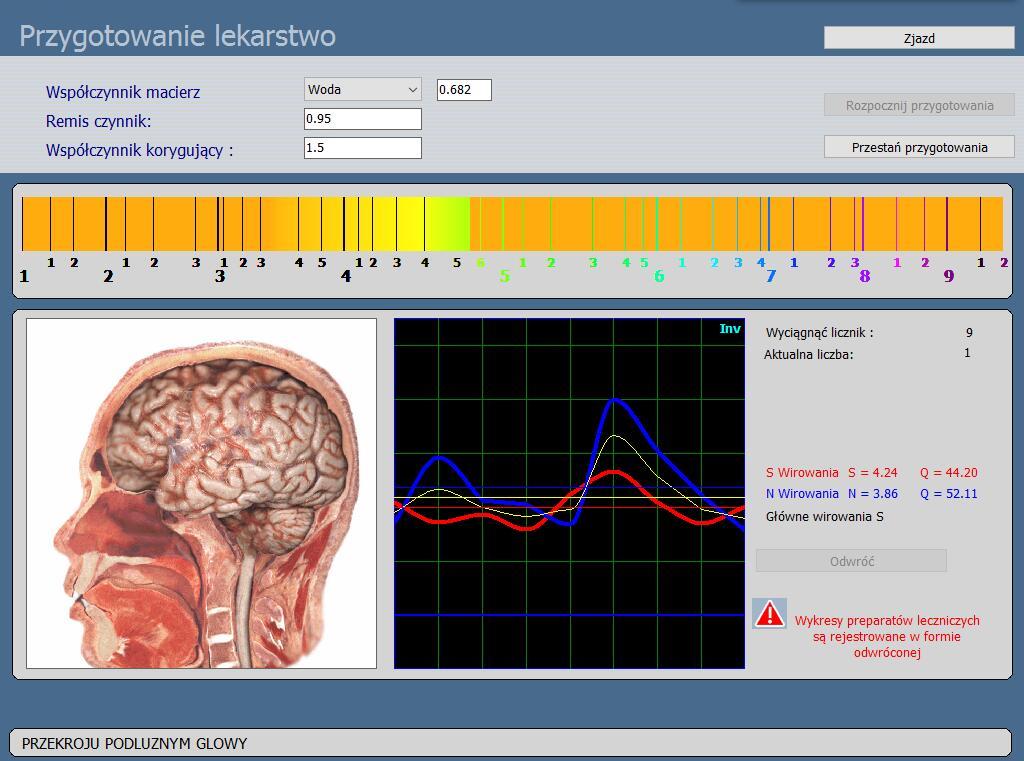1024x761 pixels.
Task: Click Główne wirowania S text
Action: pyautogui.click(x=824, y=516)
